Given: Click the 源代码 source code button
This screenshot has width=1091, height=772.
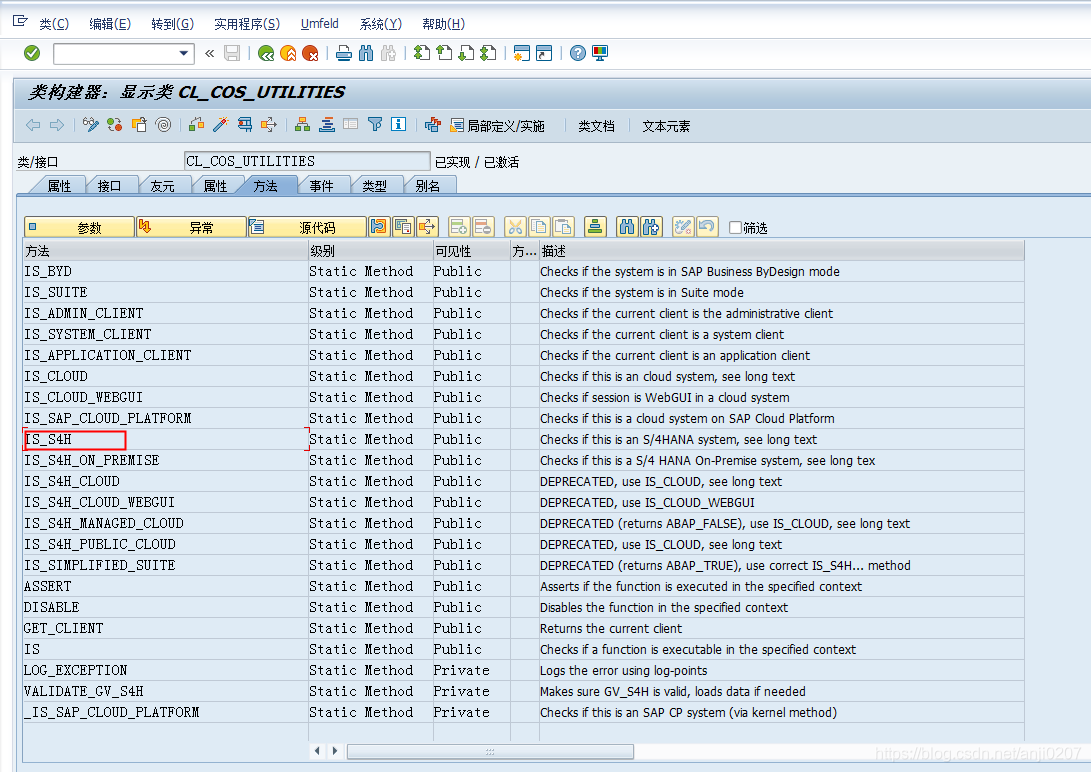Looking at the screenshot, I should (308, 227).
